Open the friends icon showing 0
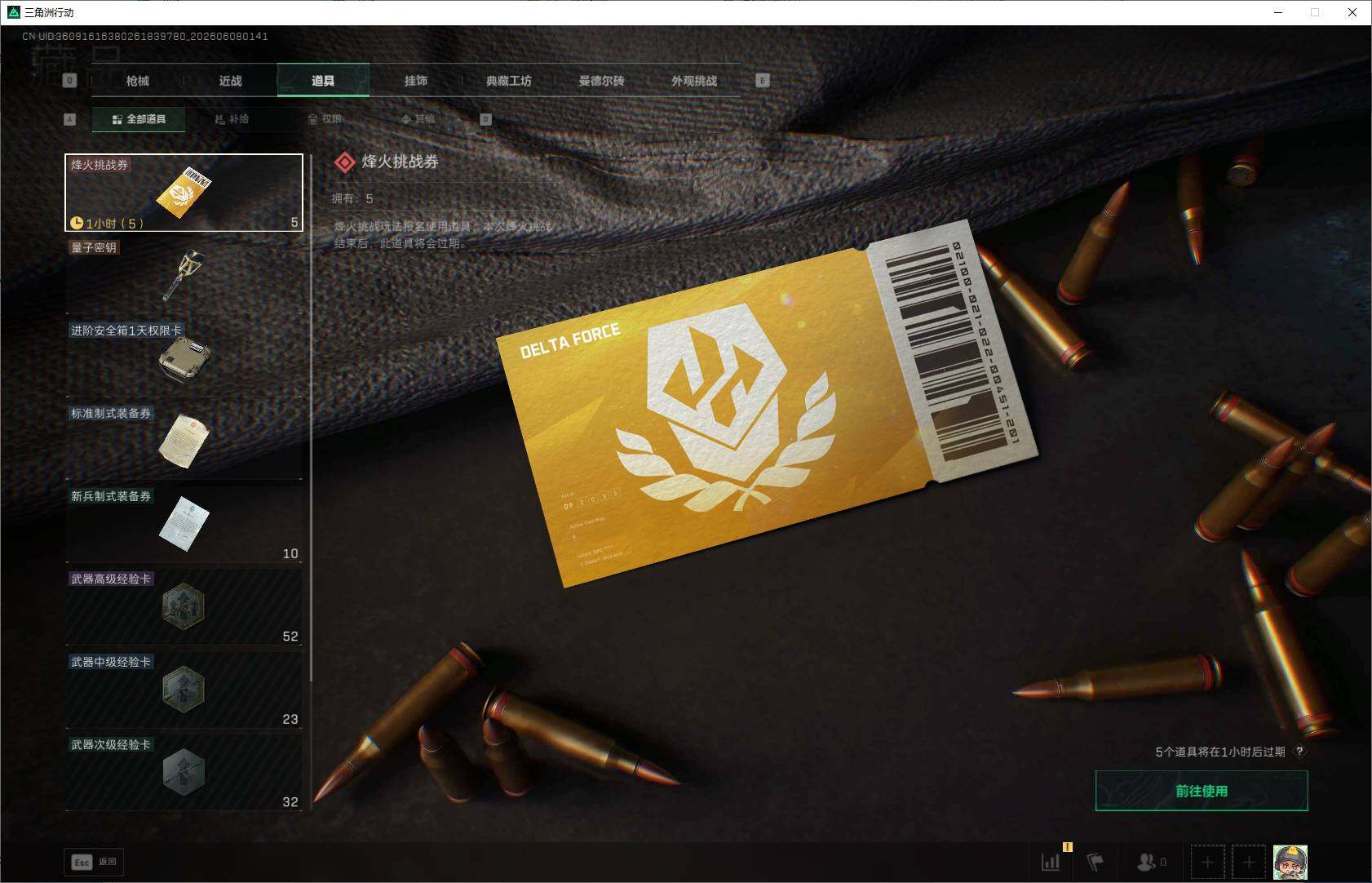The image size is (1372, 883). click(1152, 862)
